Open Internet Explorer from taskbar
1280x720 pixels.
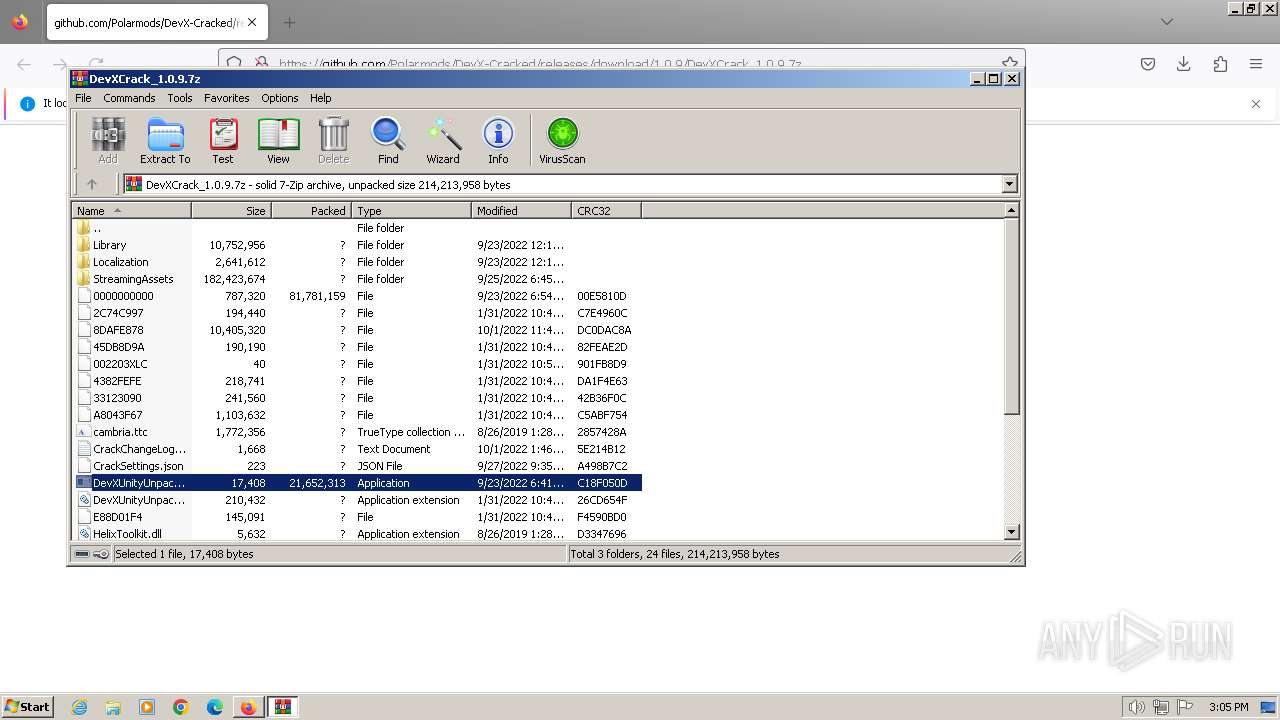point(80,707)
